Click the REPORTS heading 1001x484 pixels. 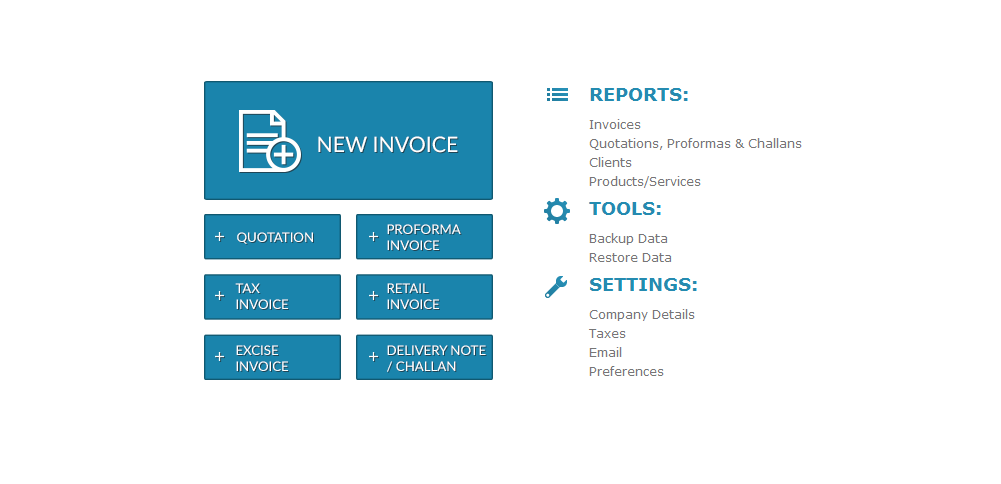coord(639,95)
